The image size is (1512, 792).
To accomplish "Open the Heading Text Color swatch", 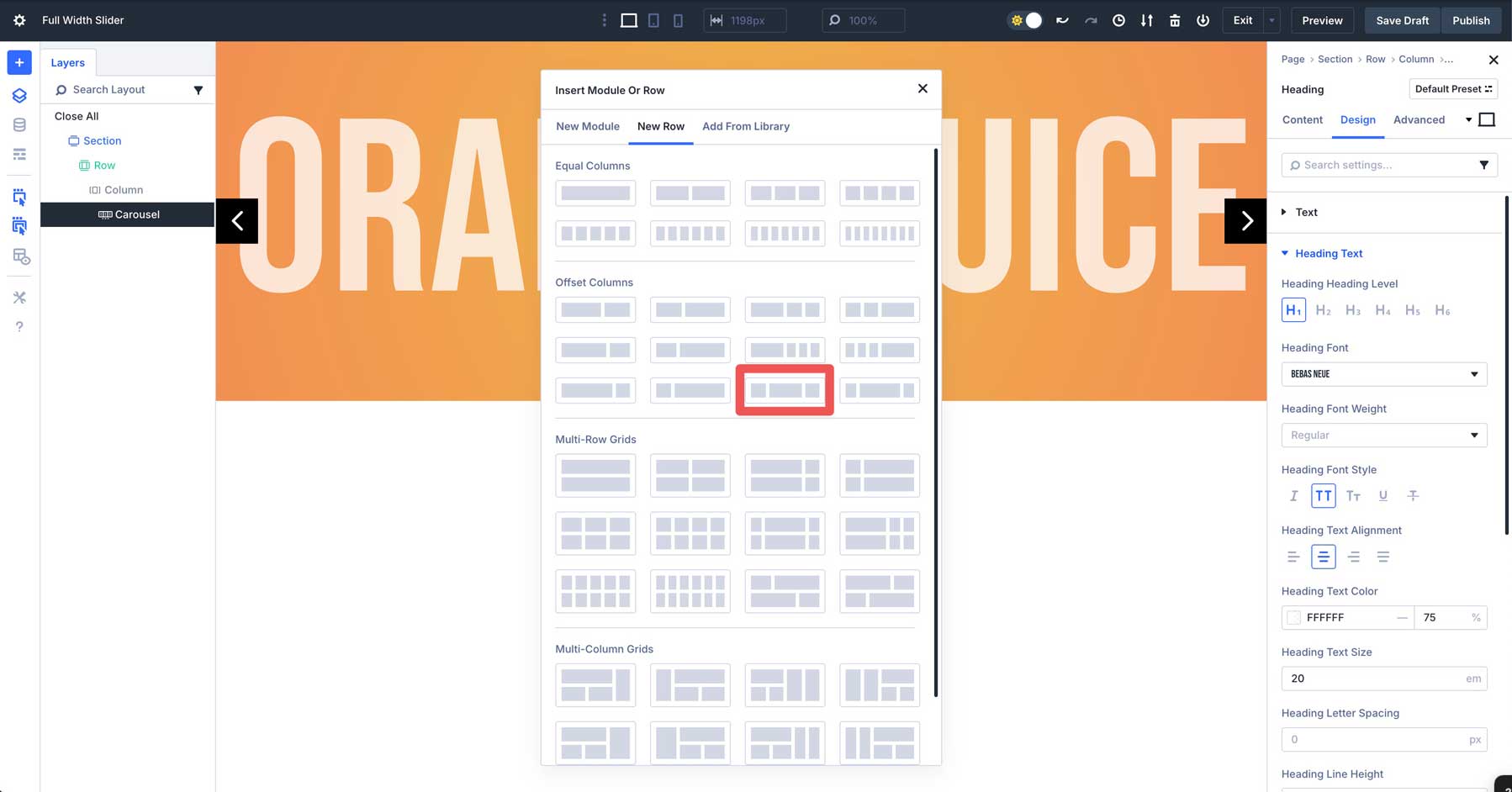I will (x=1293, y=617).
